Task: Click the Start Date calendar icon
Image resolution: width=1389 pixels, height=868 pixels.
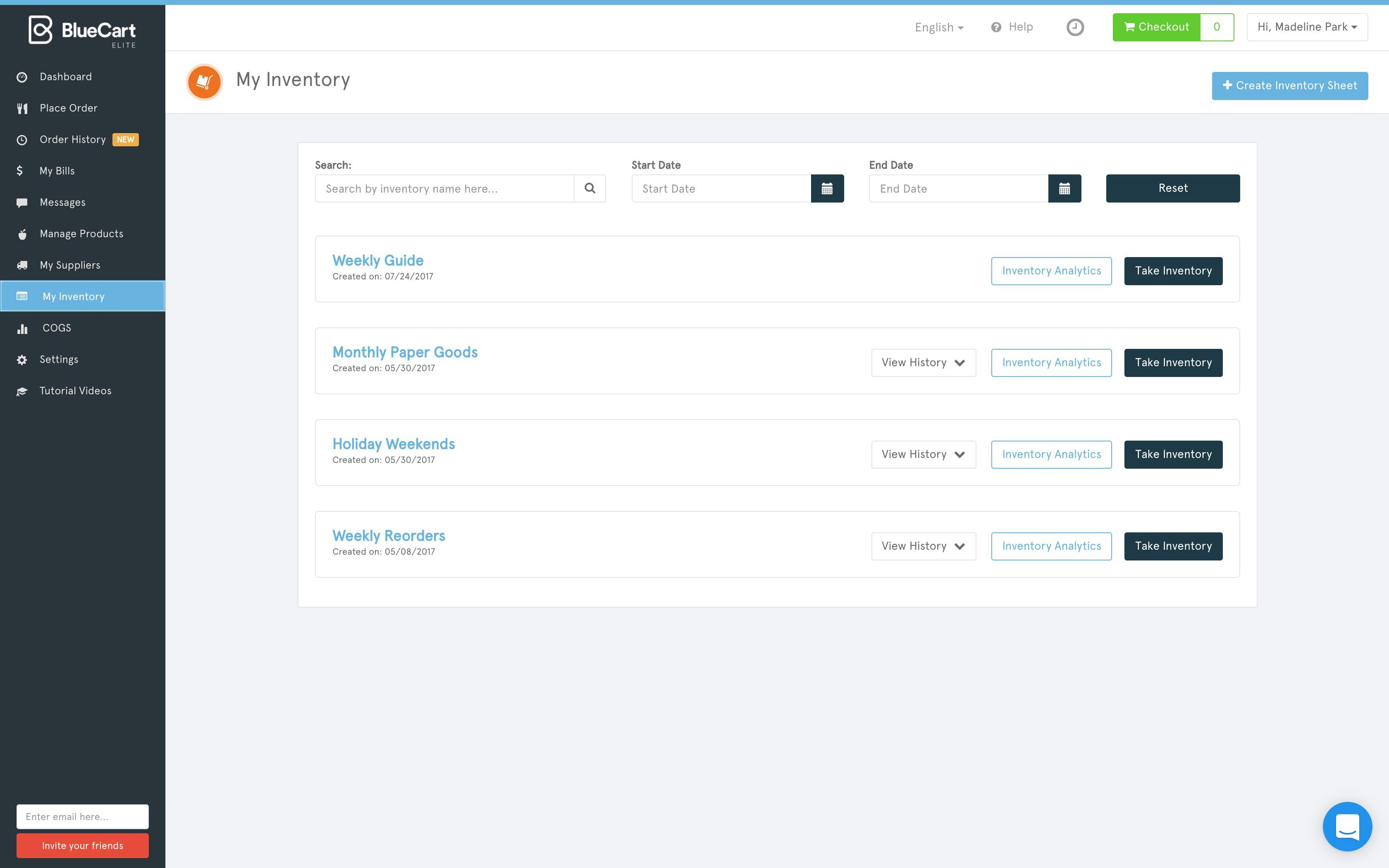Action: (x=827, y=188)
